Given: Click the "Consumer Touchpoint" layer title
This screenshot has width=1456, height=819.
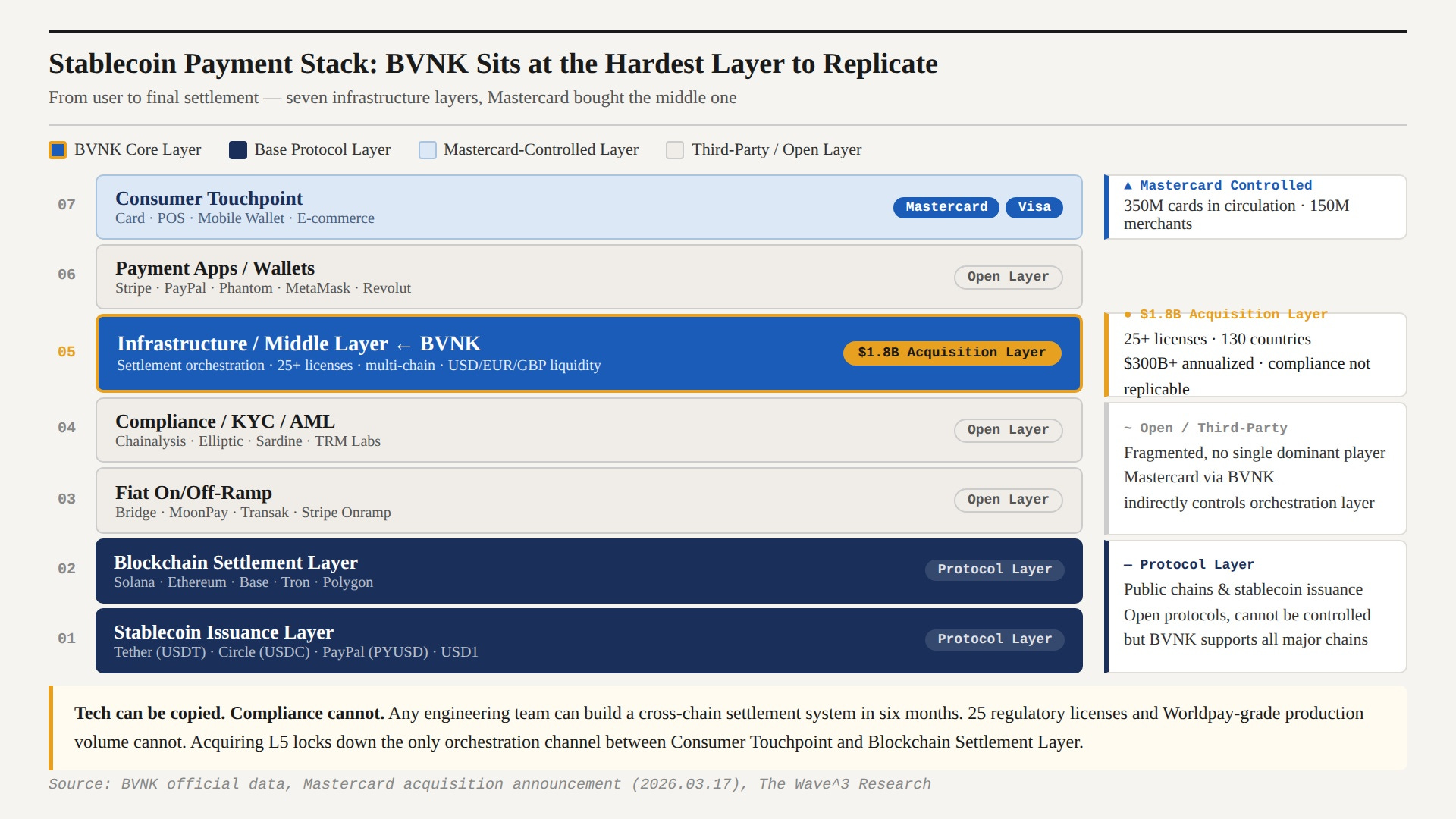Looking at the screenshot, I should (209, 199).
